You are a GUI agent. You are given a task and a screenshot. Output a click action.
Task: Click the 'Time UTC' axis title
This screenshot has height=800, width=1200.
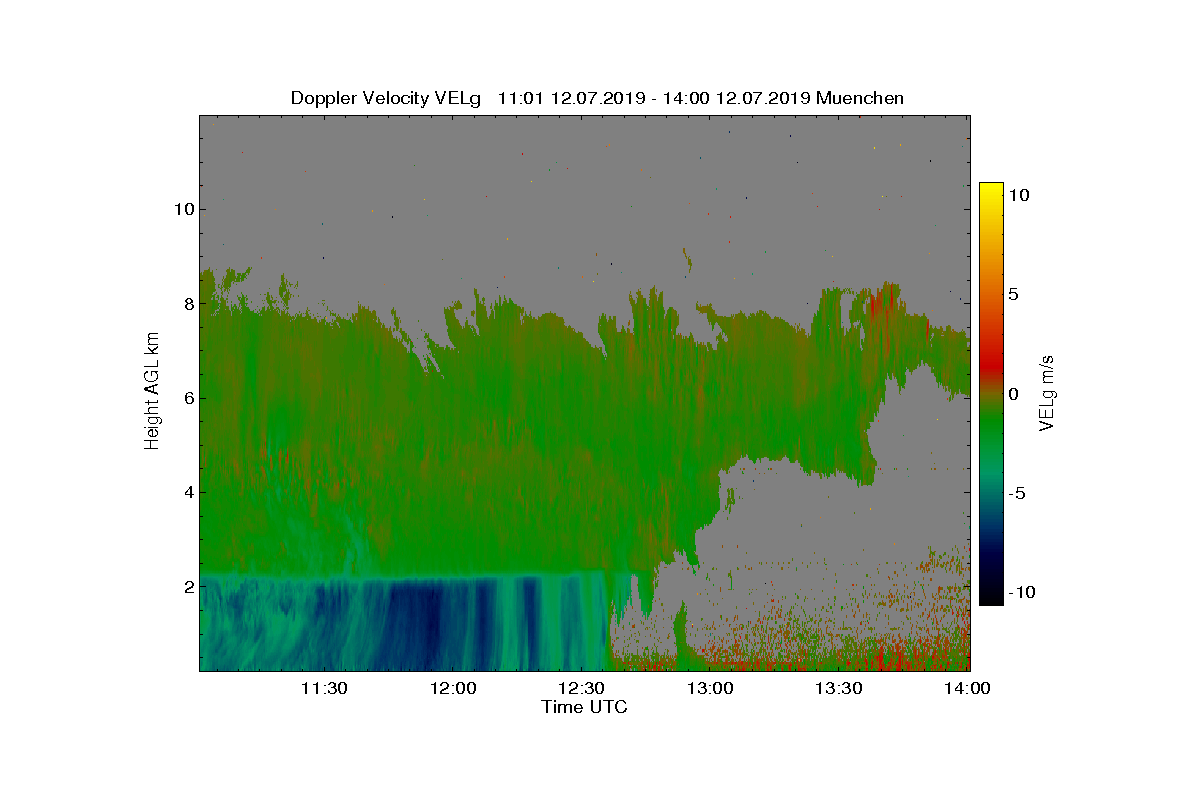point(585,707)
